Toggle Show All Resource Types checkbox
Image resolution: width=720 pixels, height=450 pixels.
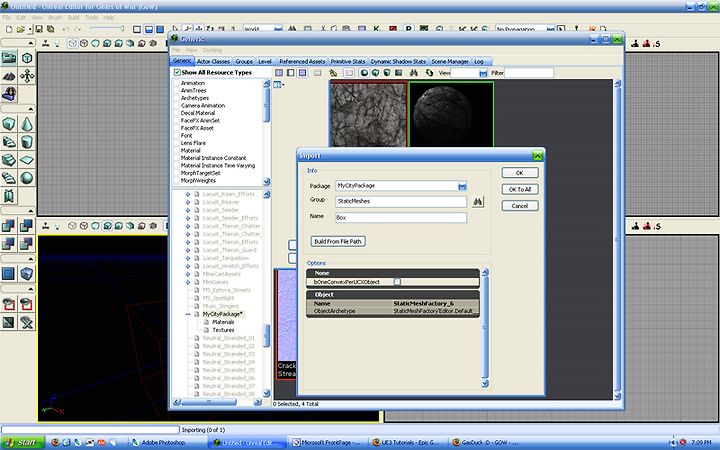(x=177, y=73)
